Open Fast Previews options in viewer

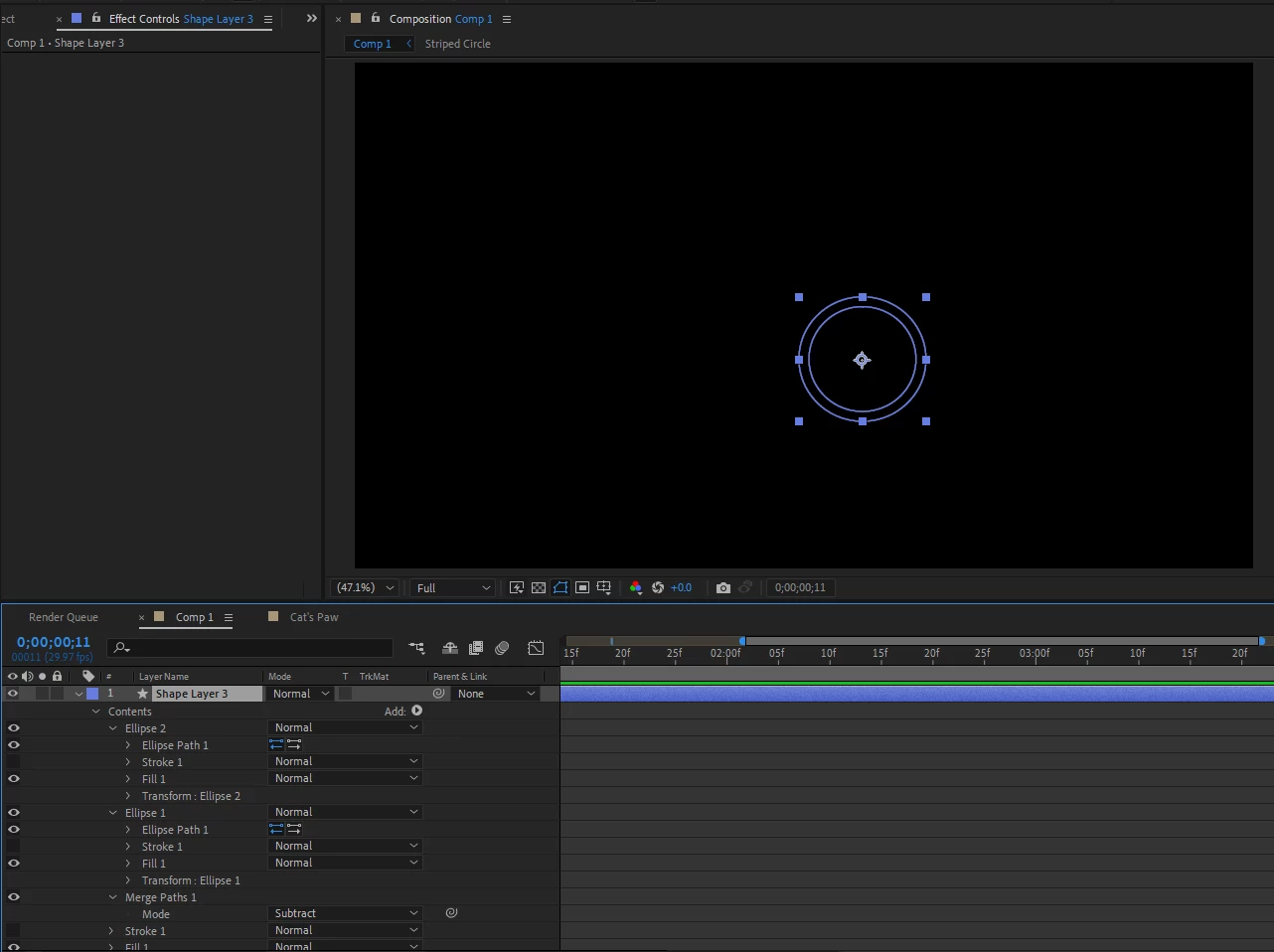point(517,587)
